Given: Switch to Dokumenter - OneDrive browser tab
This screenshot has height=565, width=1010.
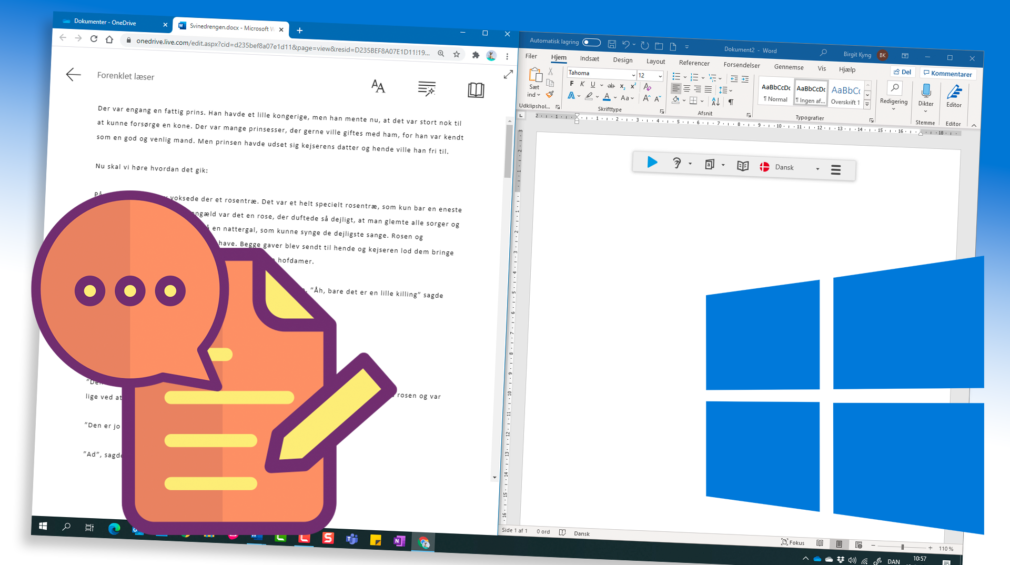Looking at the screenshot, I should pyautogui.click(x=113, y=22).
